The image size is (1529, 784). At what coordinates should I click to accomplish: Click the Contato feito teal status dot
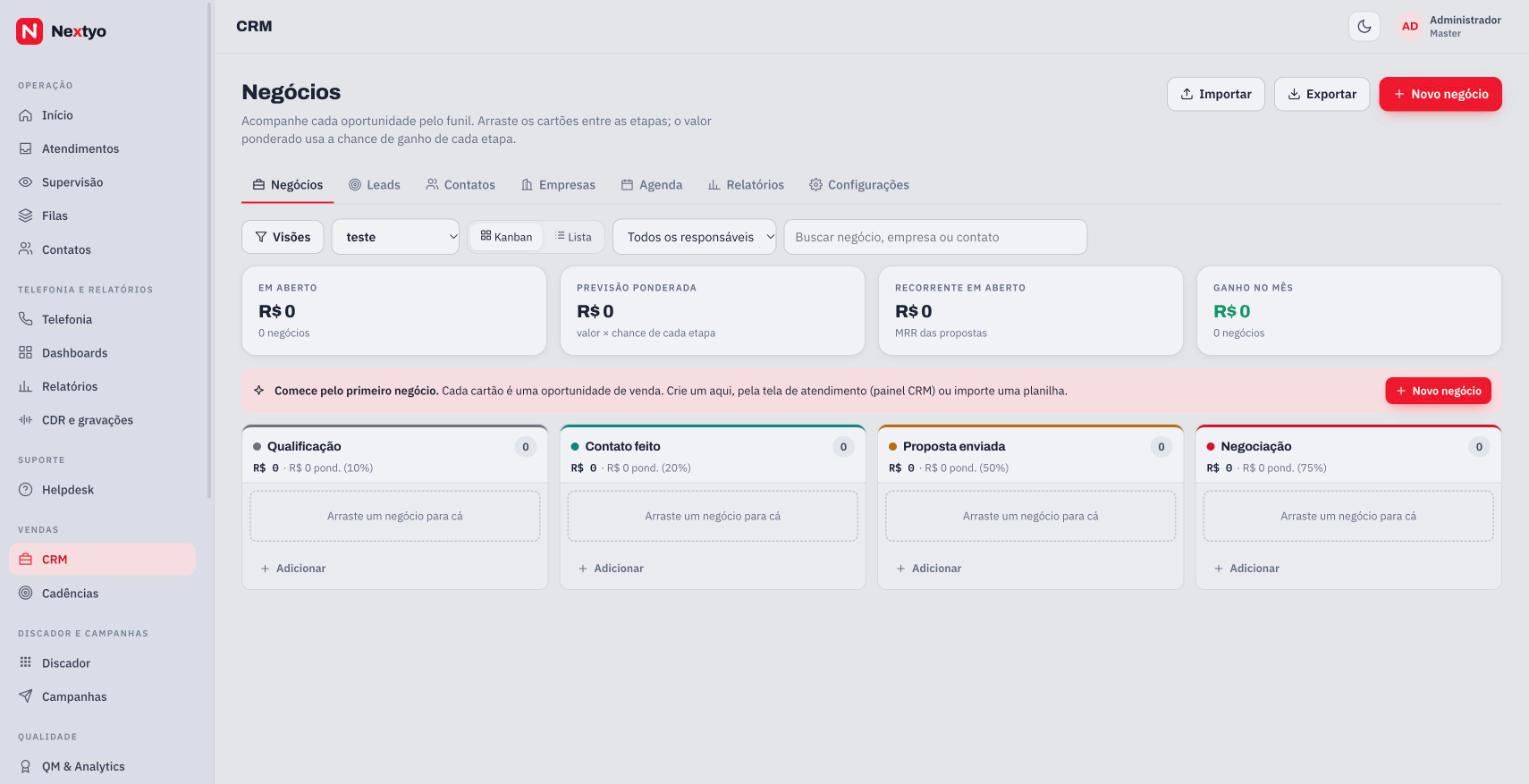pyautogui.click(x=575, y=447)
